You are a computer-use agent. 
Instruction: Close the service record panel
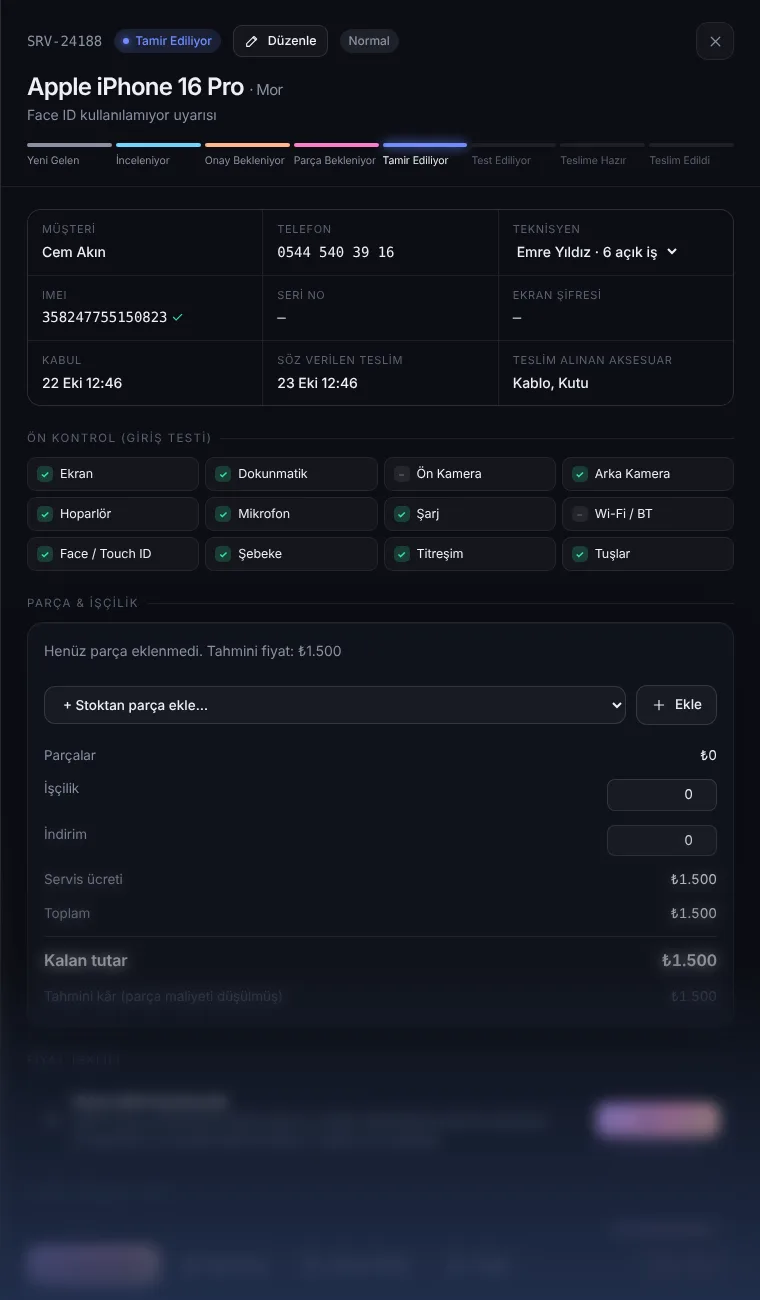[x=715, y=41]
